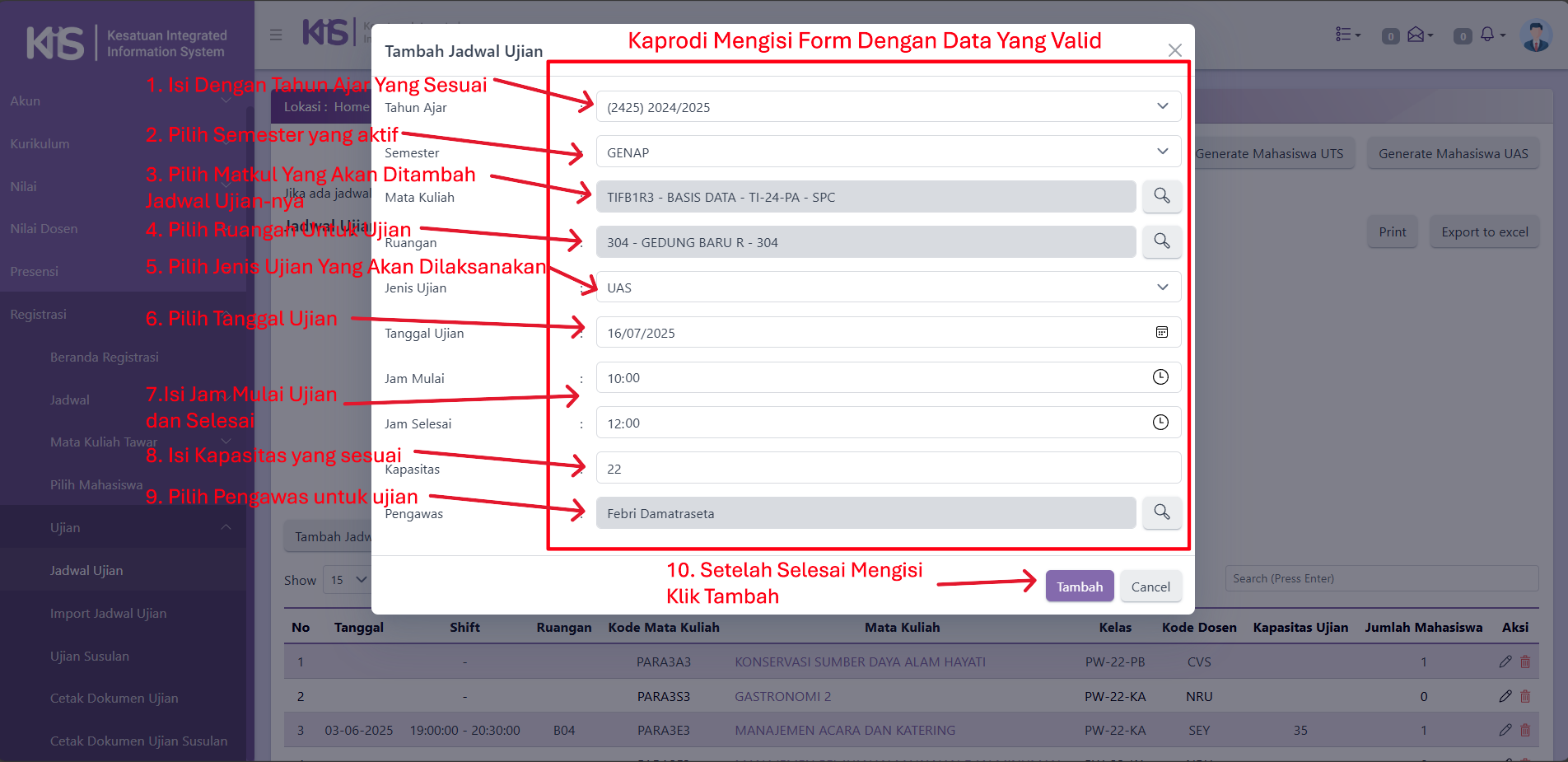Click the Mata Kuliah search magnifier icon
This screenshot has height=762, width=1568.
tap(1161, 196)
